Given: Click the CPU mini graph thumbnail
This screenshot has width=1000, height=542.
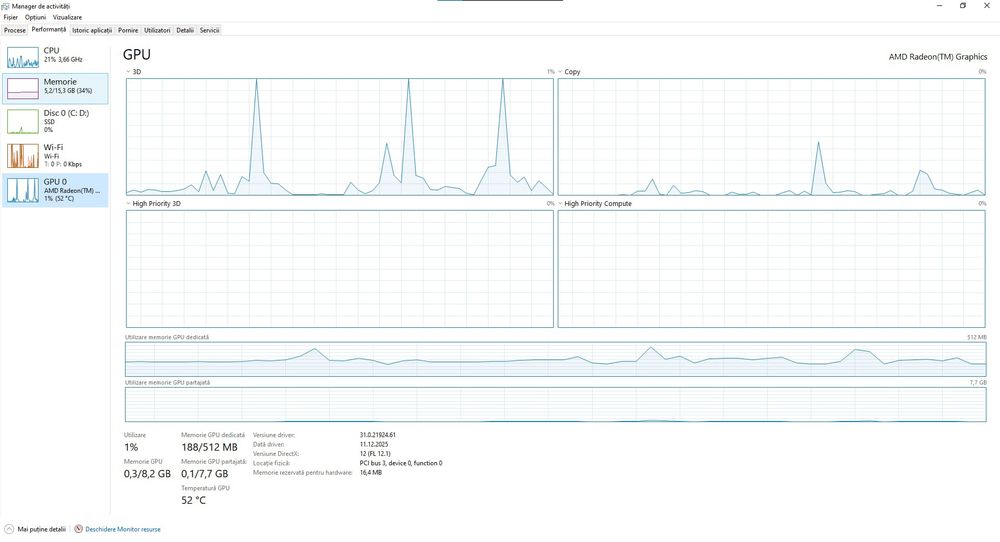Looking at the screenshot, I should (x=23, y=57).
